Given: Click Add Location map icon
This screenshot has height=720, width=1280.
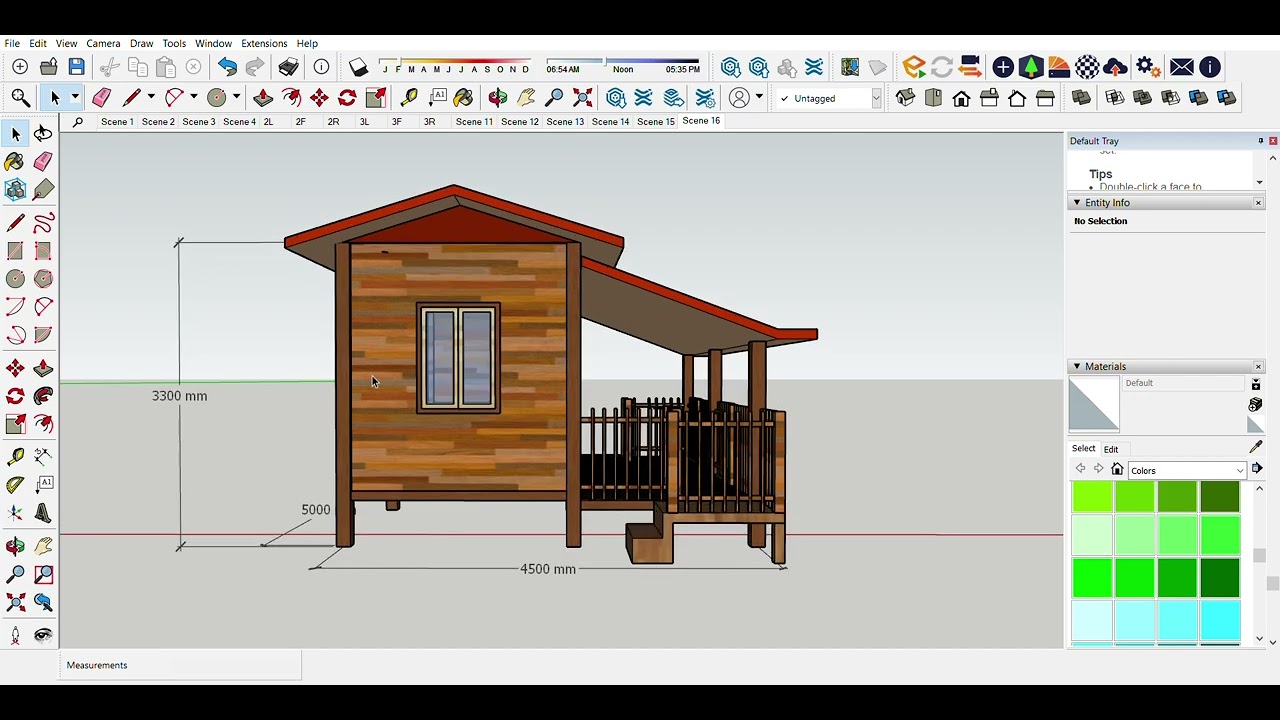Looking at the screenshot, I should (x=849, y=67).
